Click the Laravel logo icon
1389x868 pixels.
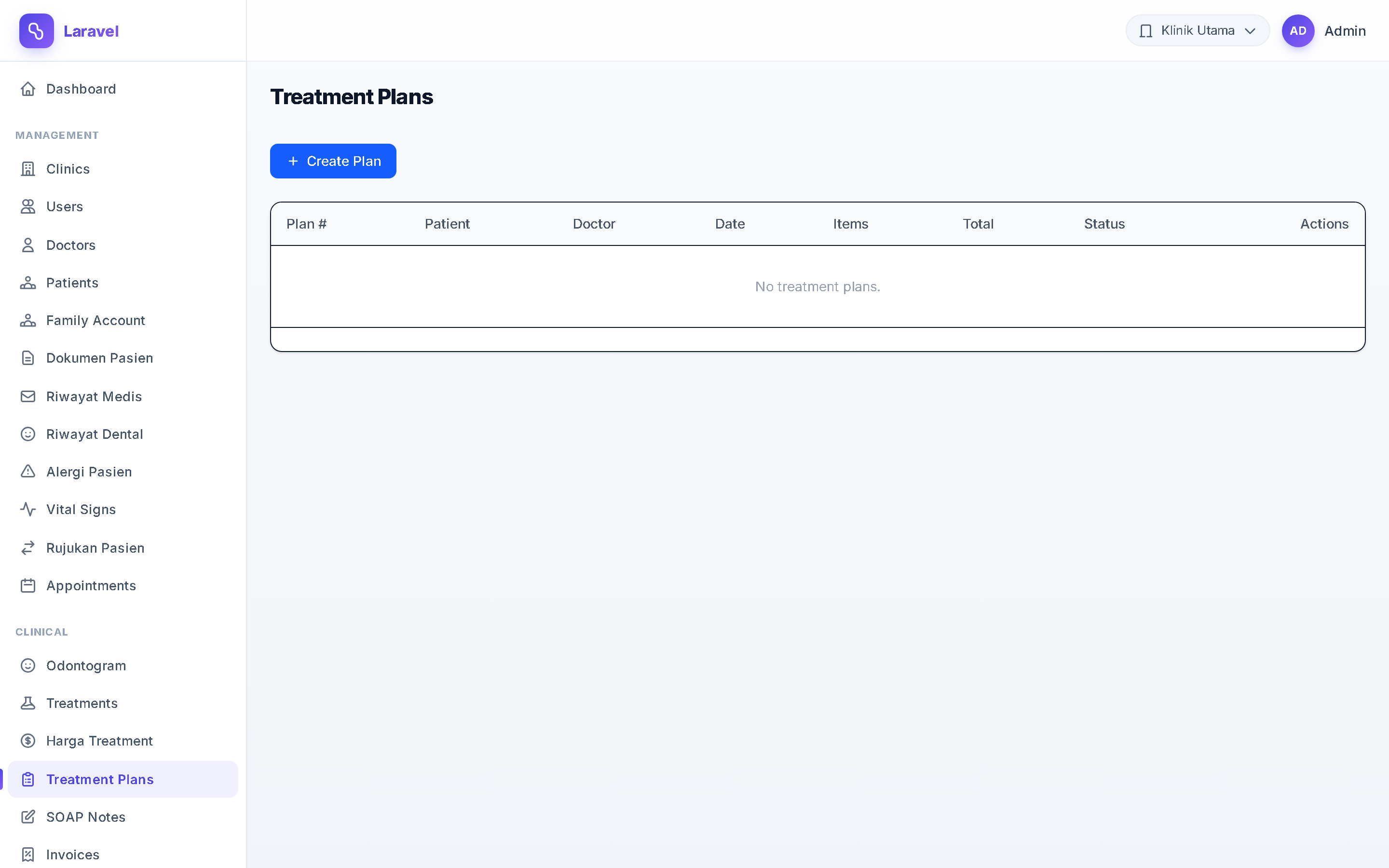point(36,31)
